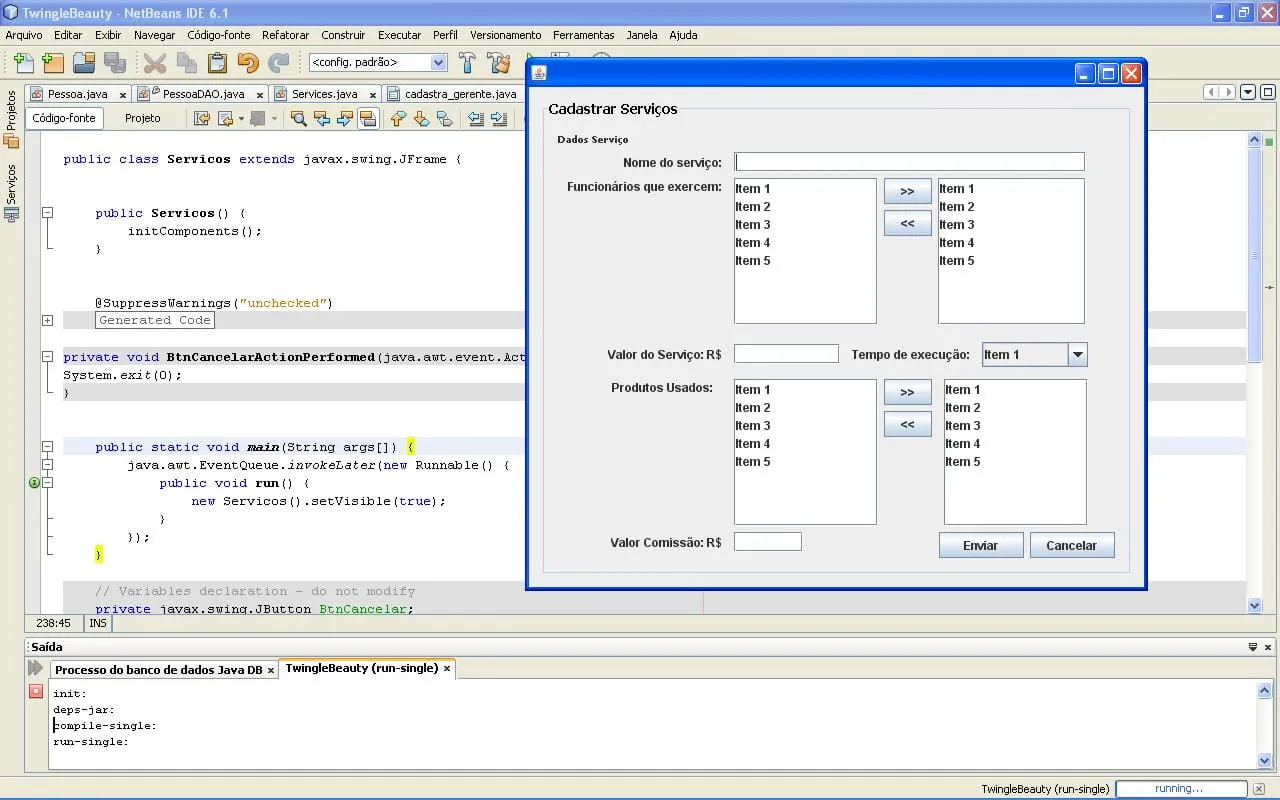Click the Paste clipboard icon

tap(217, 63)
